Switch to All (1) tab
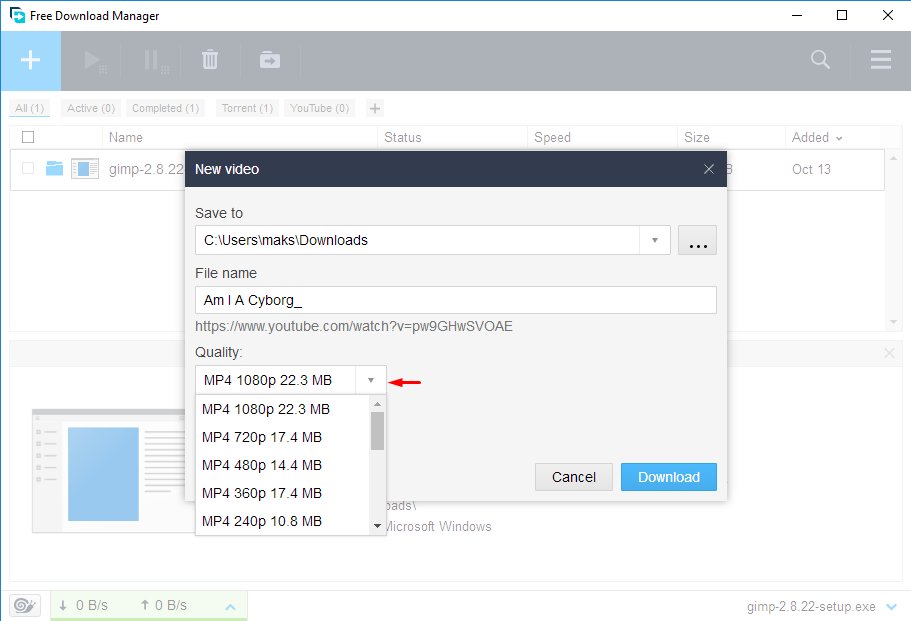Viewport: 911px width, 621px height. coord(29,108)
